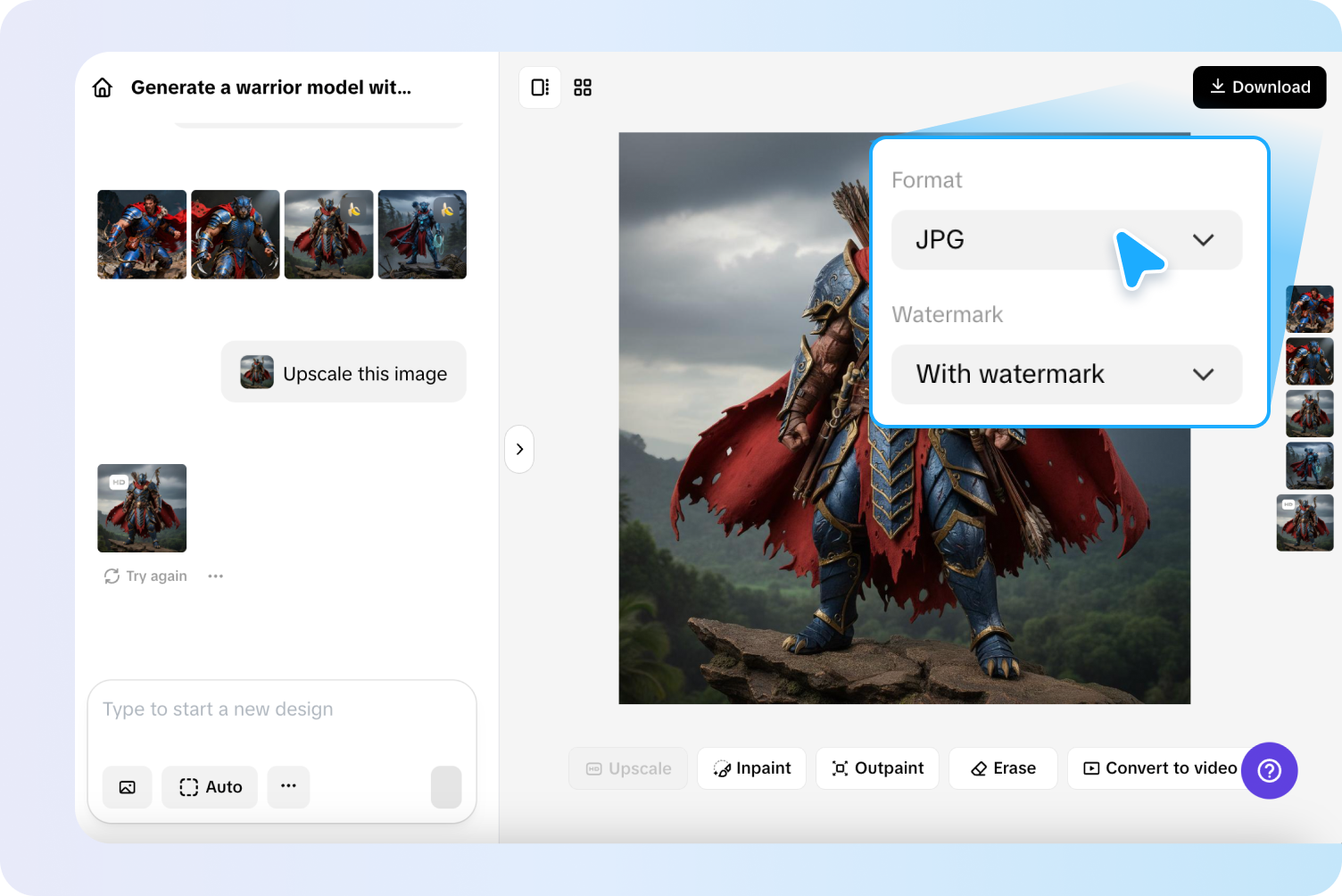The width and height of the screenshot is (1342, 896).
Task: Switch to grid view icon
Action: click(583, 87)
